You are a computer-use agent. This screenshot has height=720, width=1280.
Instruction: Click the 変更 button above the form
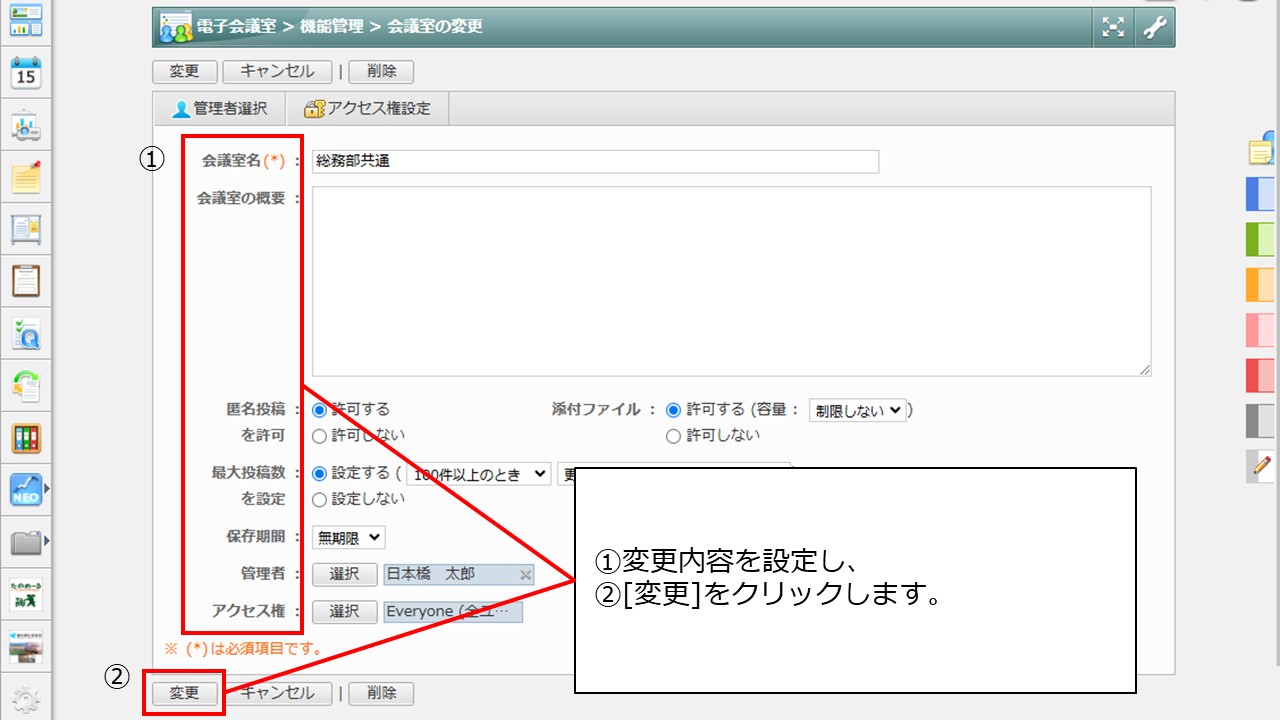click(x=185, y=72)
